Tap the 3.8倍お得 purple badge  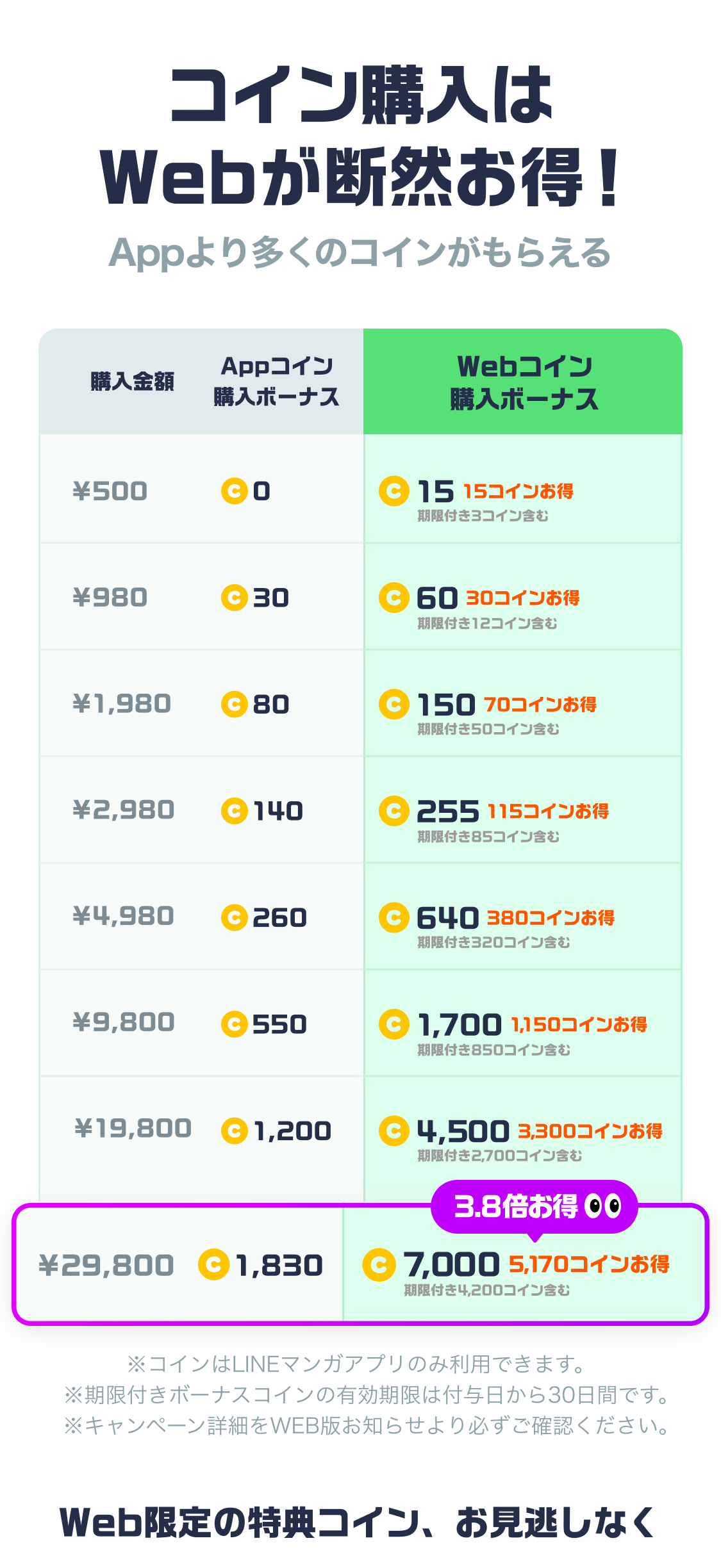point(516,1207)
